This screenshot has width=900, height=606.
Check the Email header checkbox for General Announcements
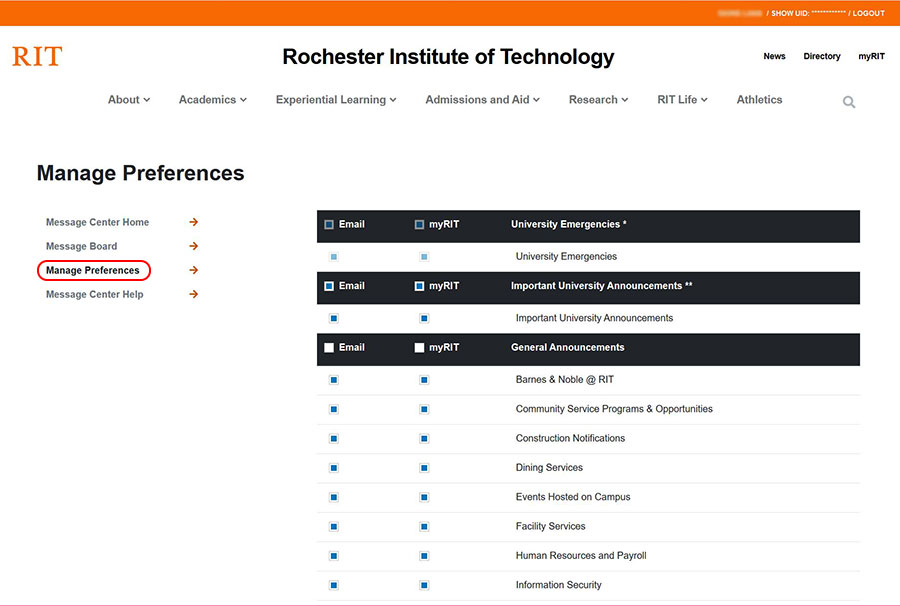click(x=329, y=348)
